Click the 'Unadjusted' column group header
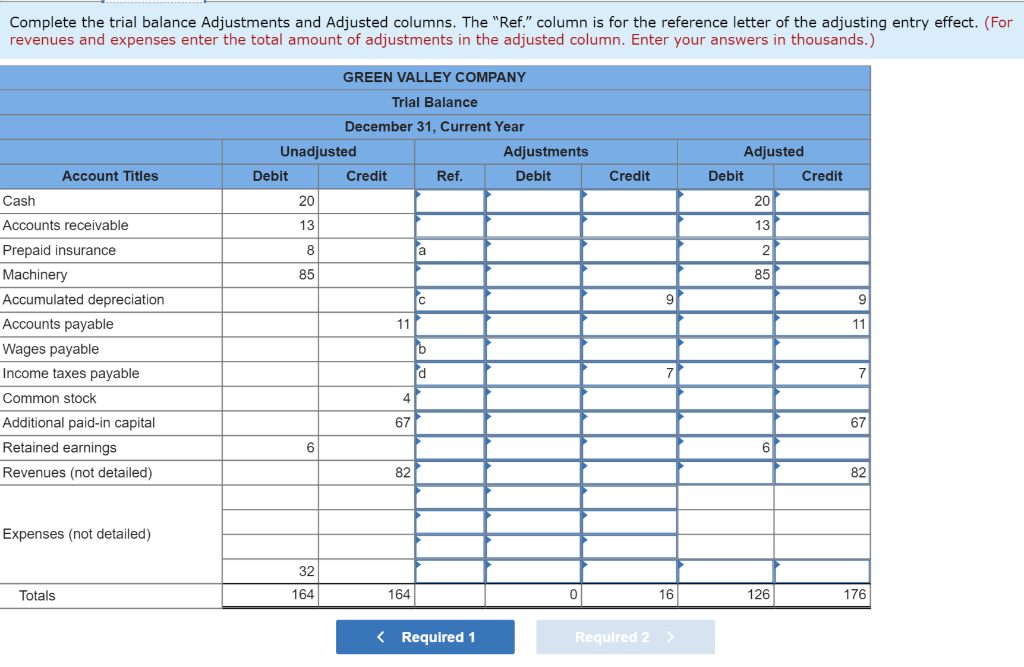This screenshot has height=667, width=1024. click(318, 152)
